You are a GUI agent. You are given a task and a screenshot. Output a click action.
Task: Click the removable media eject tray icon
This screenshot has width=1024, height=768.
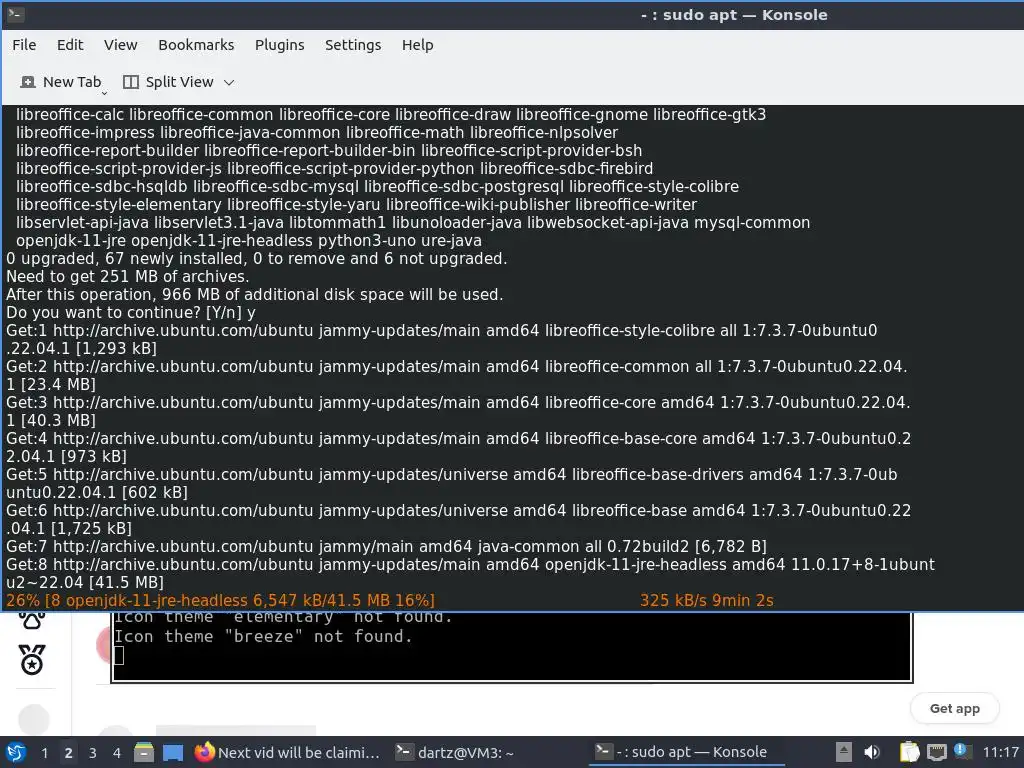coord(844,752)
